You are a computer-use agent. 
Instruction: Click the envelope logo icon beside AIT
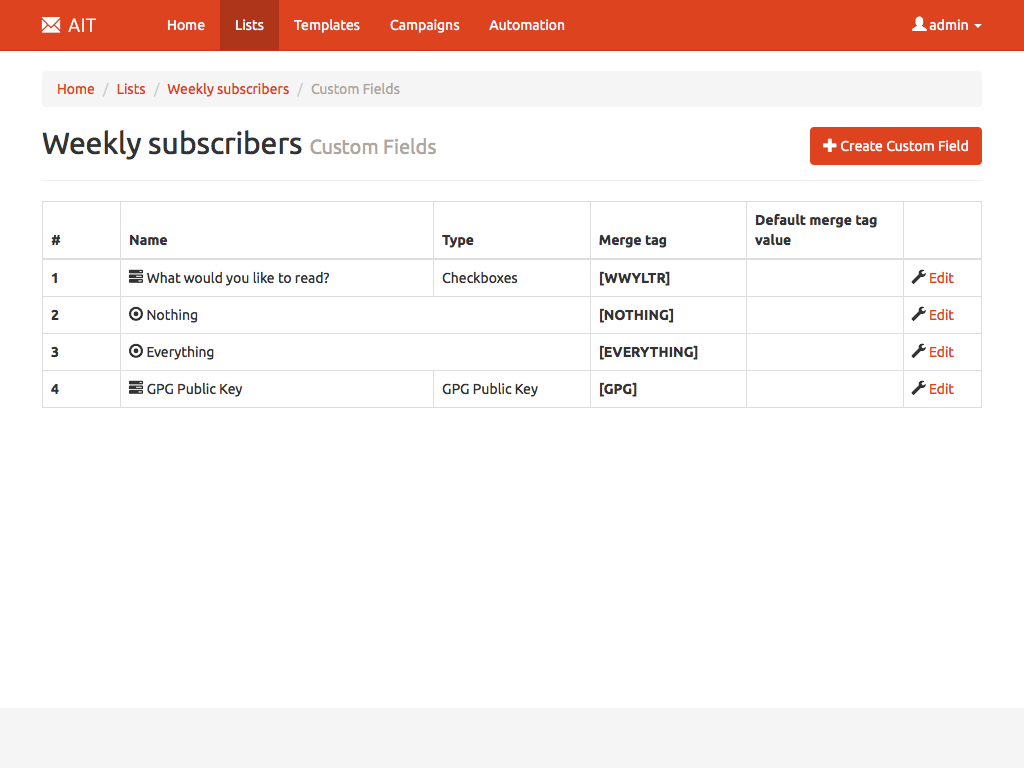click(51, 25)
